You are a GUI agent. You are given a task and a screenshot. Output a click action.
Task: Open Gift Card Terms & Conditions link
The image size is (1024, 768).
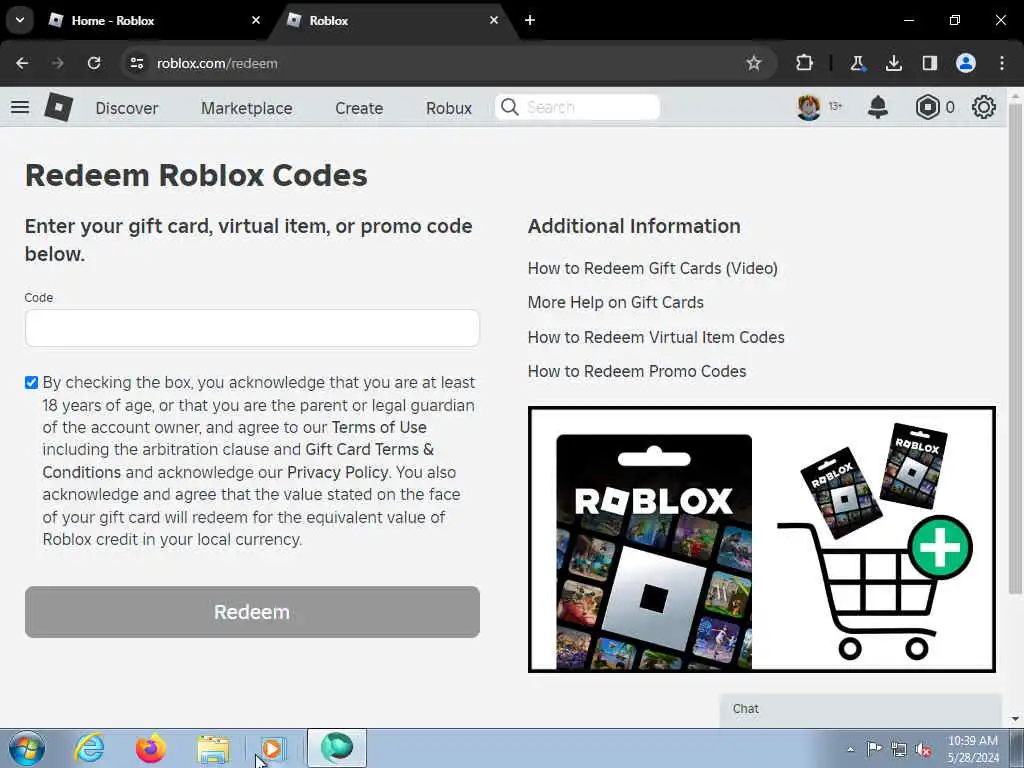[x=238, y=460]
